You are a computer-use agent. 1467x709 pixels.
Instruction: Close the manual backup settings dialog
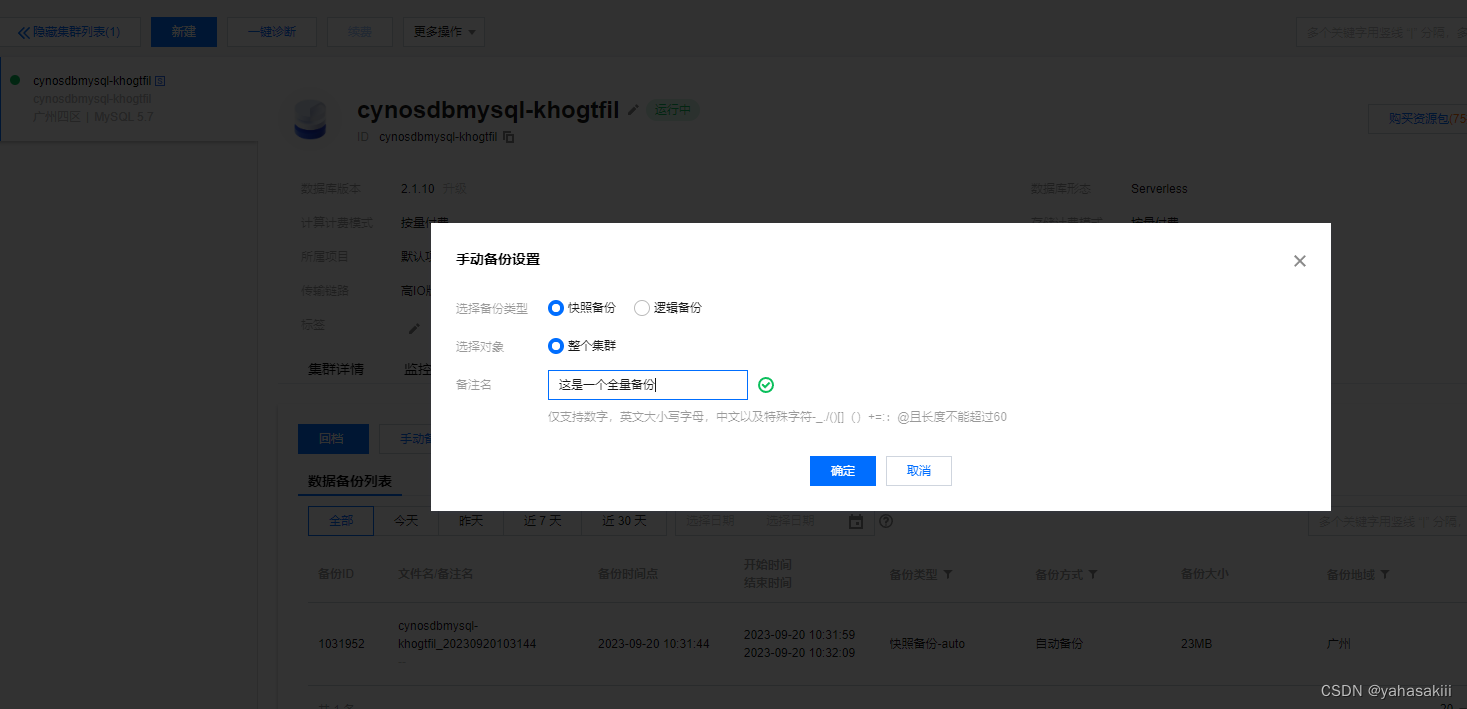click(1299, 261)
